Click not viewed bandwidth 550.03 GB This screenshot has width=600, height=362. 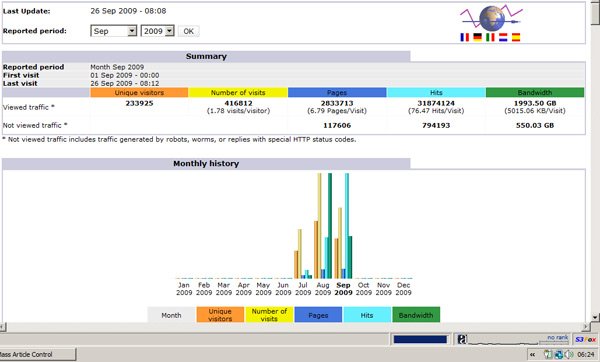coord(535,125)
